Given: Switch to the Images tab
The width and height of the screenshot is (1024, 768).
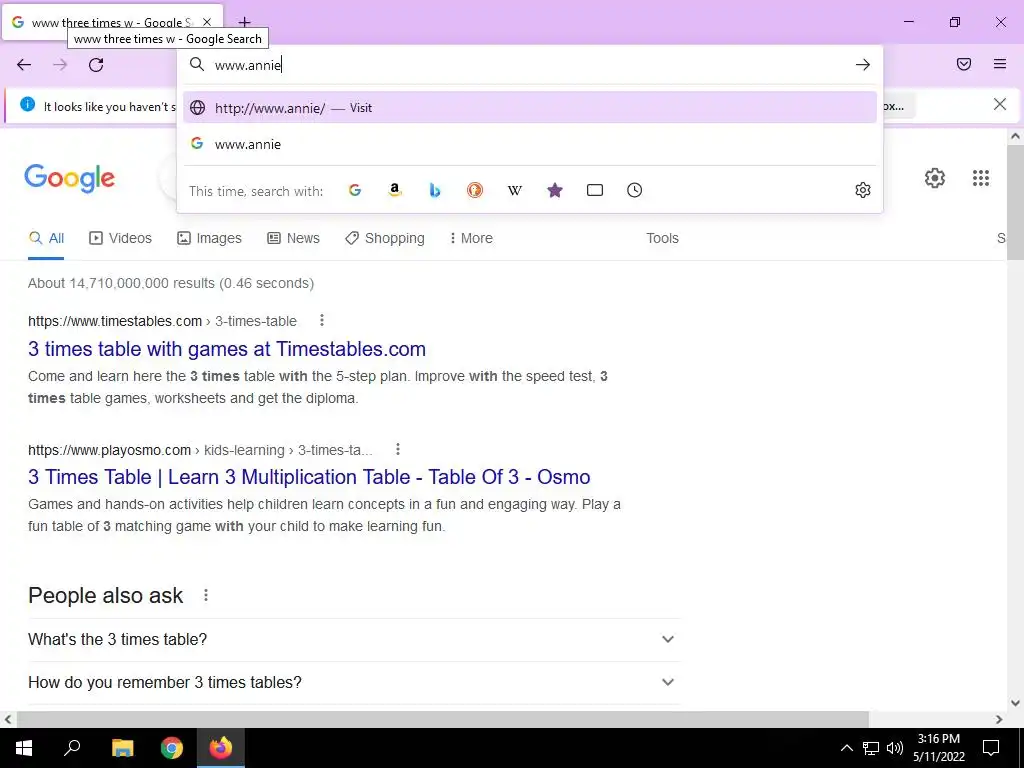Looking at the screenshot, I should point(210,238).
